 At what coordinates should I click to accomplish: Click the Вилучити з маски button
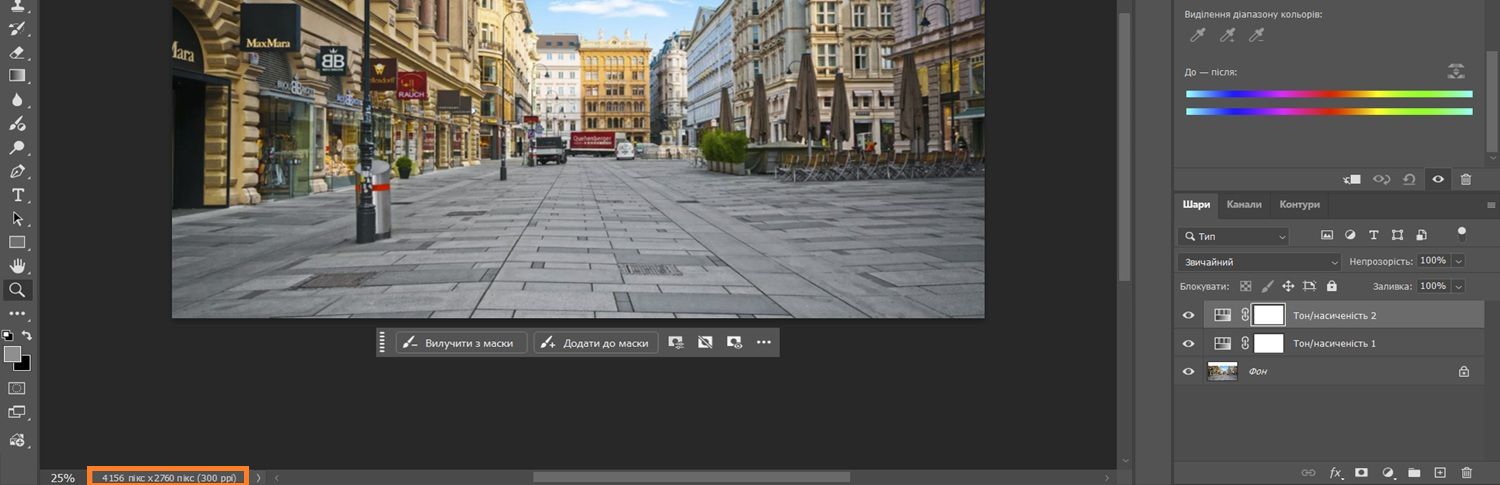[x=461, y=342]
